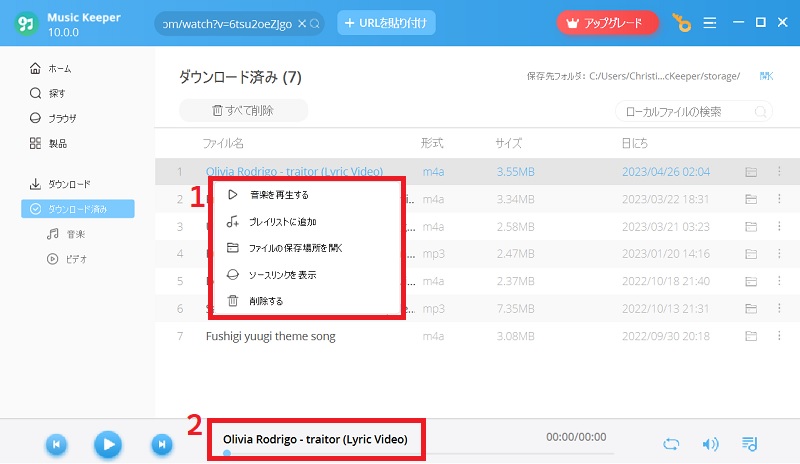Select the Fushigi yuugi theme song file
Screen dimensions: 800x464
pos(270,336)
